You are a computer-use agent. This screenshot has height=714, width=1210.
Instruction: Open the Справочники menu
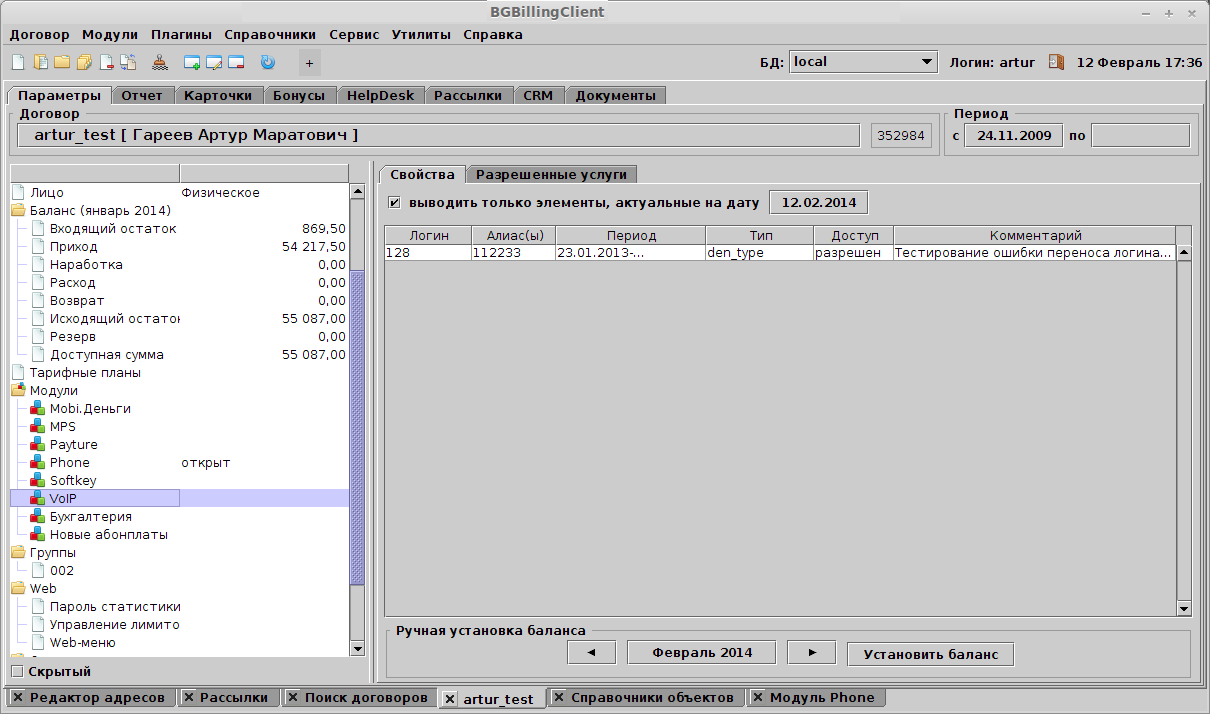click(270, 34)
